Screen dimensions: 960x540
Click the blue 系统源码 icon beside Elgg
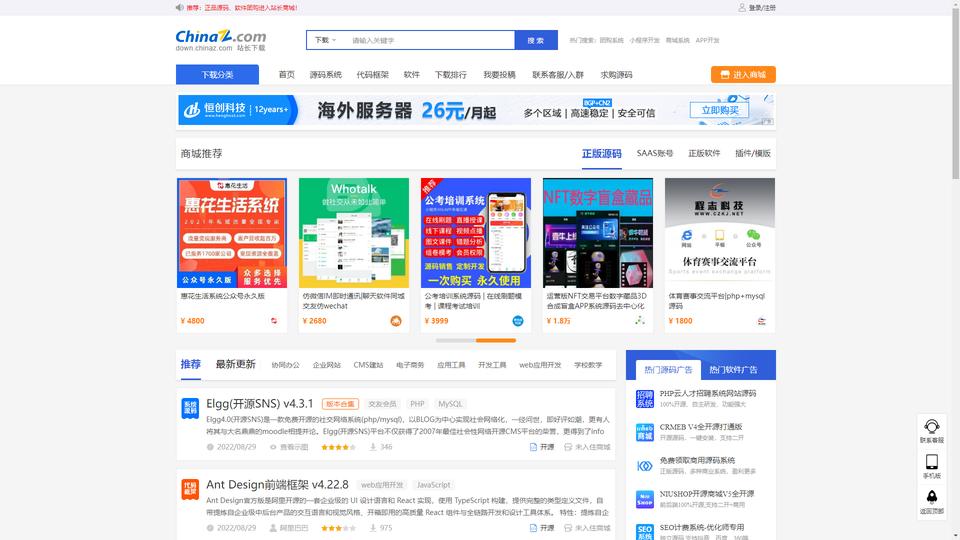(190, 408)
